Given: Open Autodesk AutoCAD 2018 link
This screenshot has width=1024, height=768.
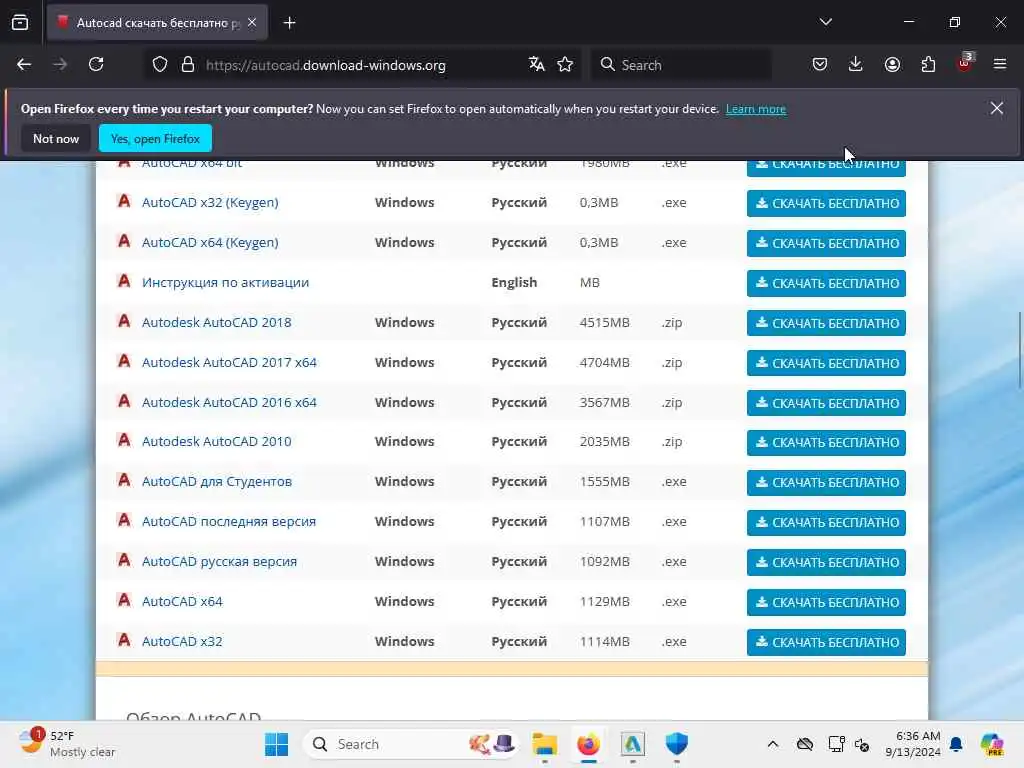Looking at the screenshot, I should pyautogui.click(x=216, y=322).
